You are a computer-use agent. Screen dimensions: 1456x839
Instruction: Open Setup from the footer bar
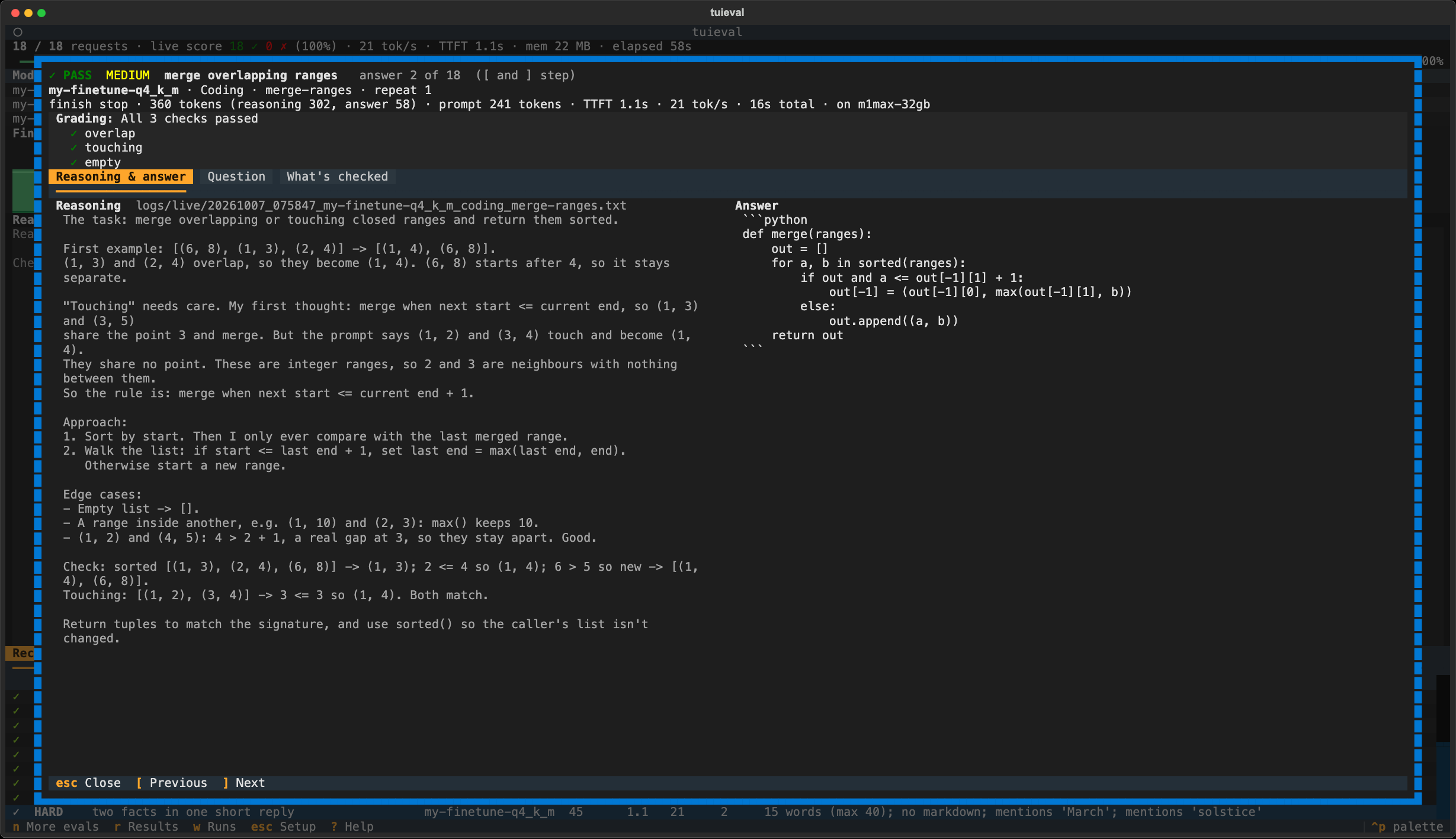pyautogui.click(x=283, y=827)
